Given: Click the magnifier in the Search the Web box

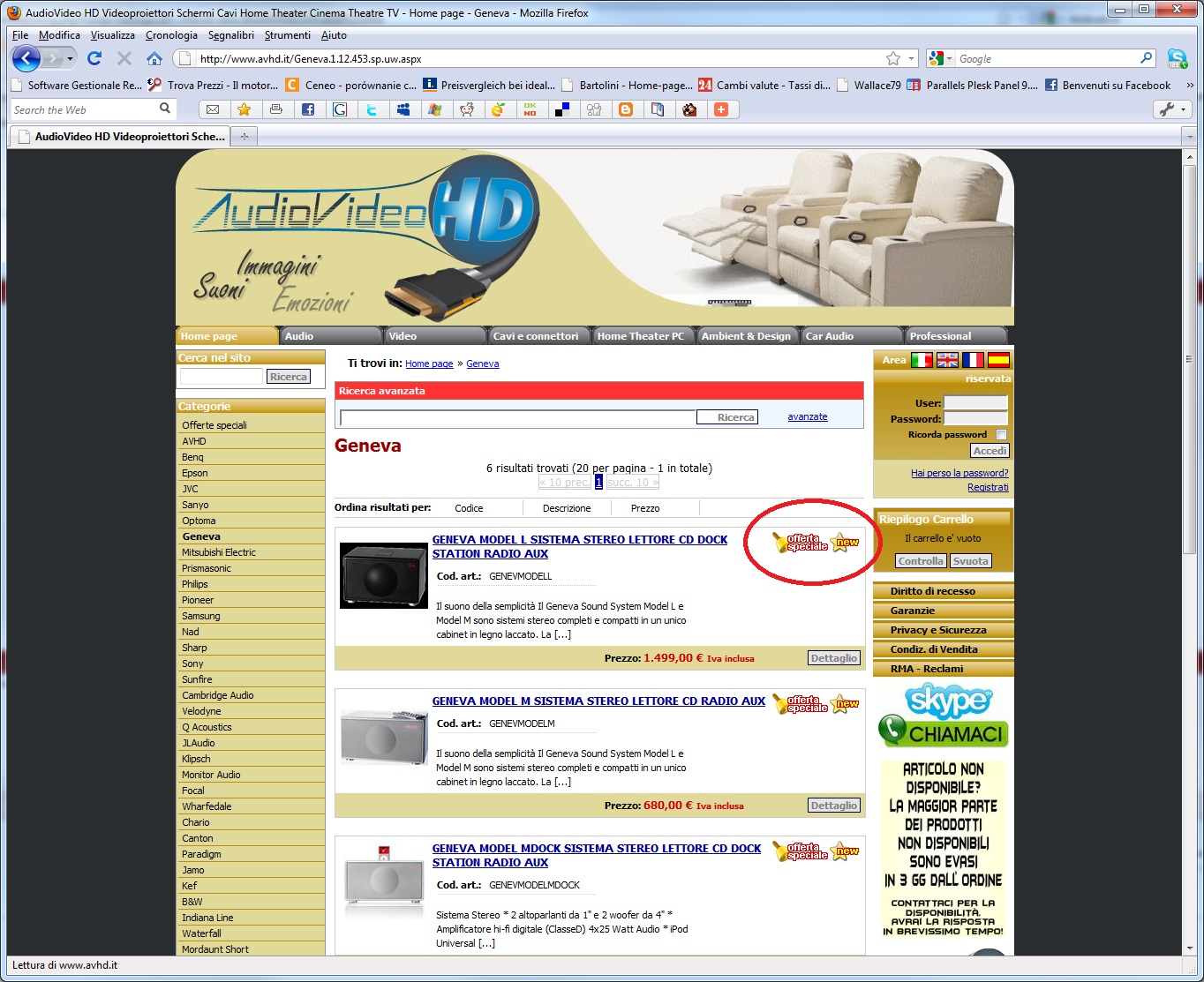Looking at the screenshot, I should point(165,109).
